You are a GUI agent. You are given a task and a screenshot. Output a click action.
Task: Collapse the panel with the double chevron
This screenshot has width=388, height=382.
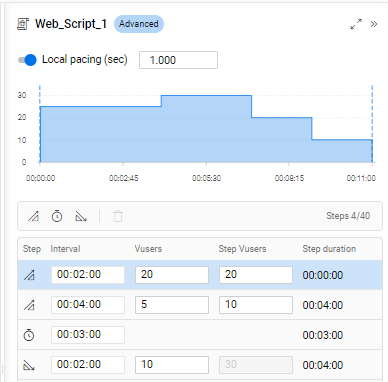(374, 24)
